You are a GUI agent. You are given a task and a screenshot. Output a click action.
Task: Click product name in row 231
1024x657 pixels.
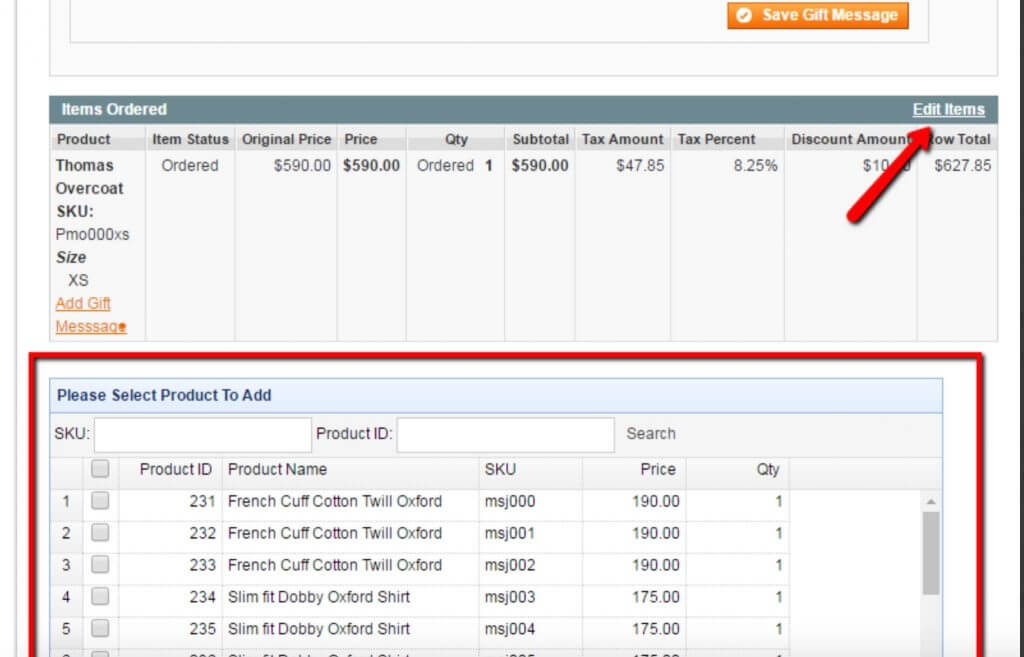point(335,502)
